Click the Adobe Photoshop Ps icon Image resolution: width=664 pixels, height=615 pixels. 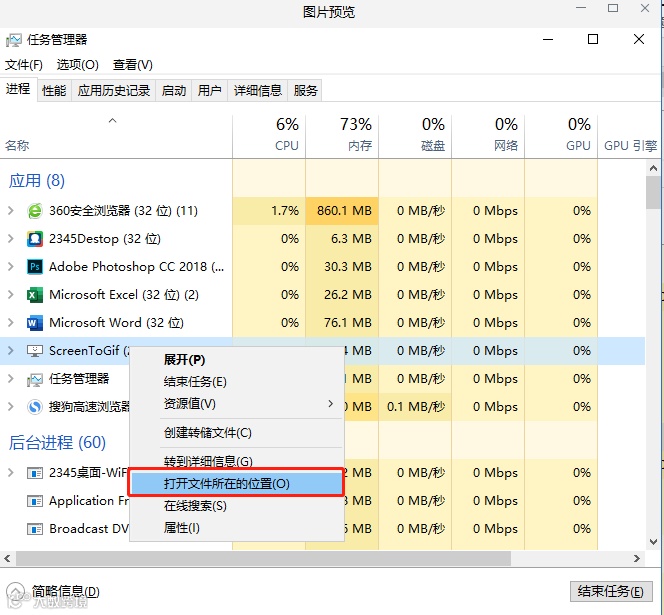pyautogui.click(x=35, y=267)
